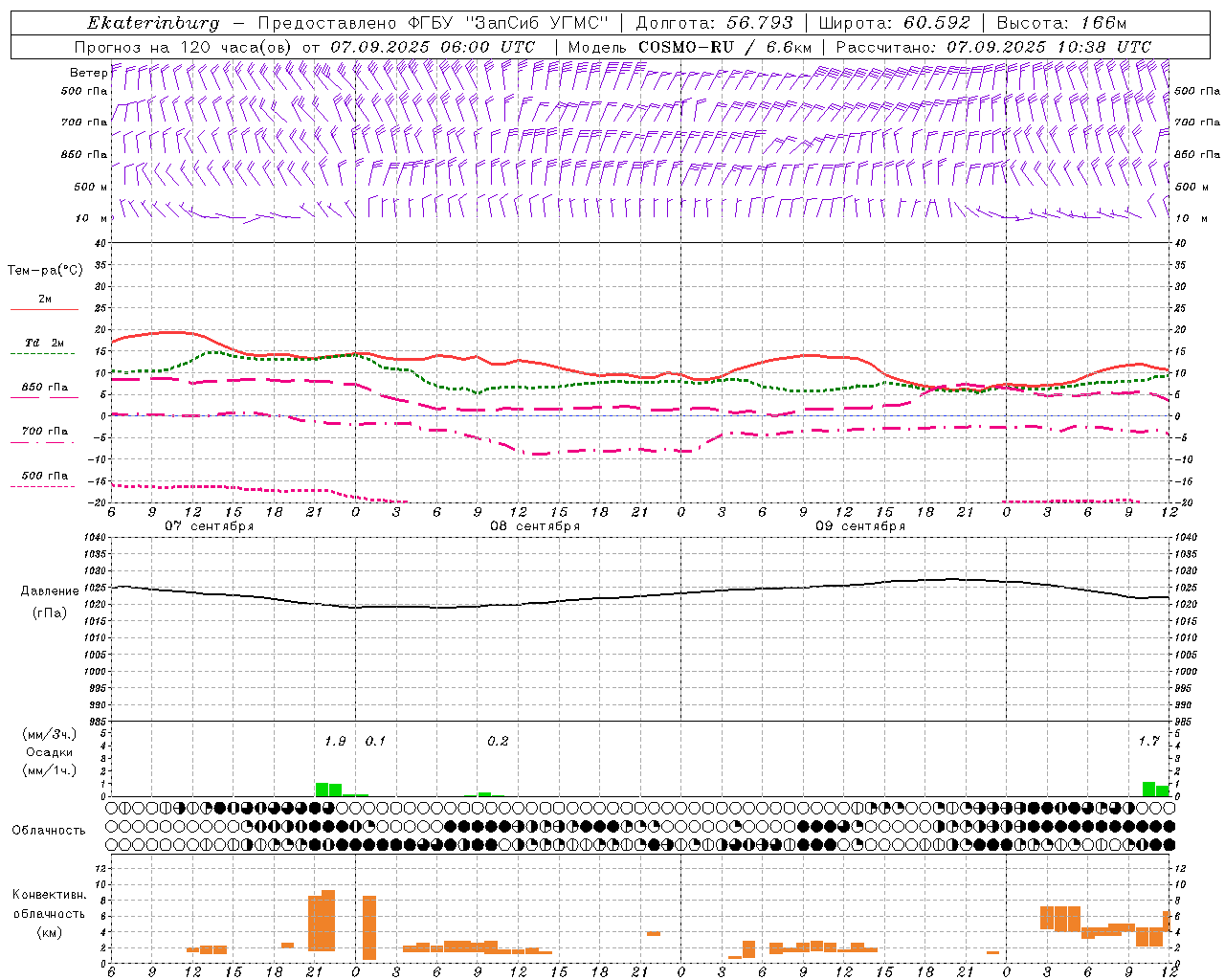The image size is (1225, 980).
Task: Select the Давление pressure panel label
Action: (50, 591)
